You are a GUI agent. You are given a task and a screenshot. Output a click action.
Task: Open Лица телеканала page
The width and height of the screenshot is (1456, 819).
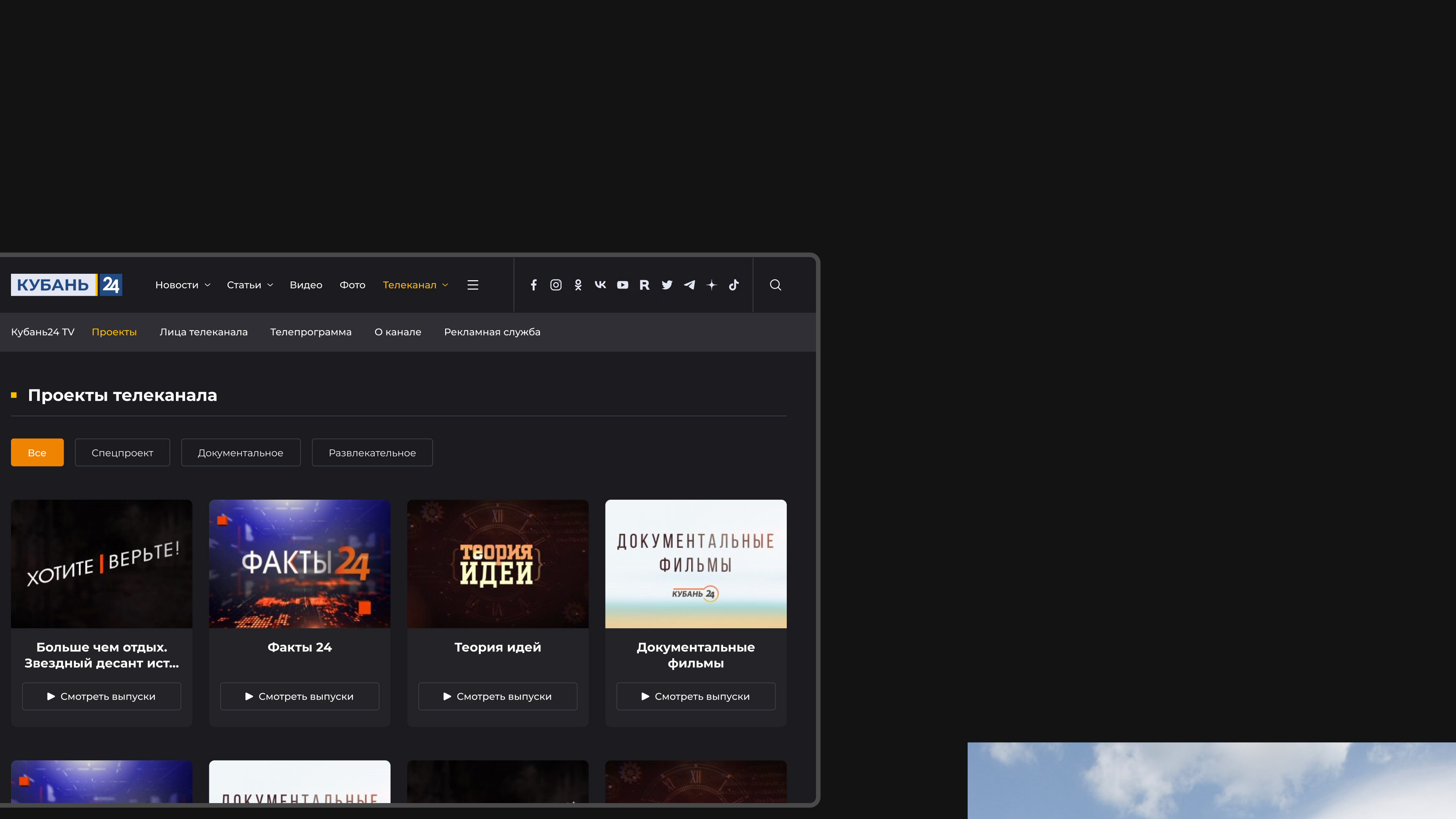[204, 332]
